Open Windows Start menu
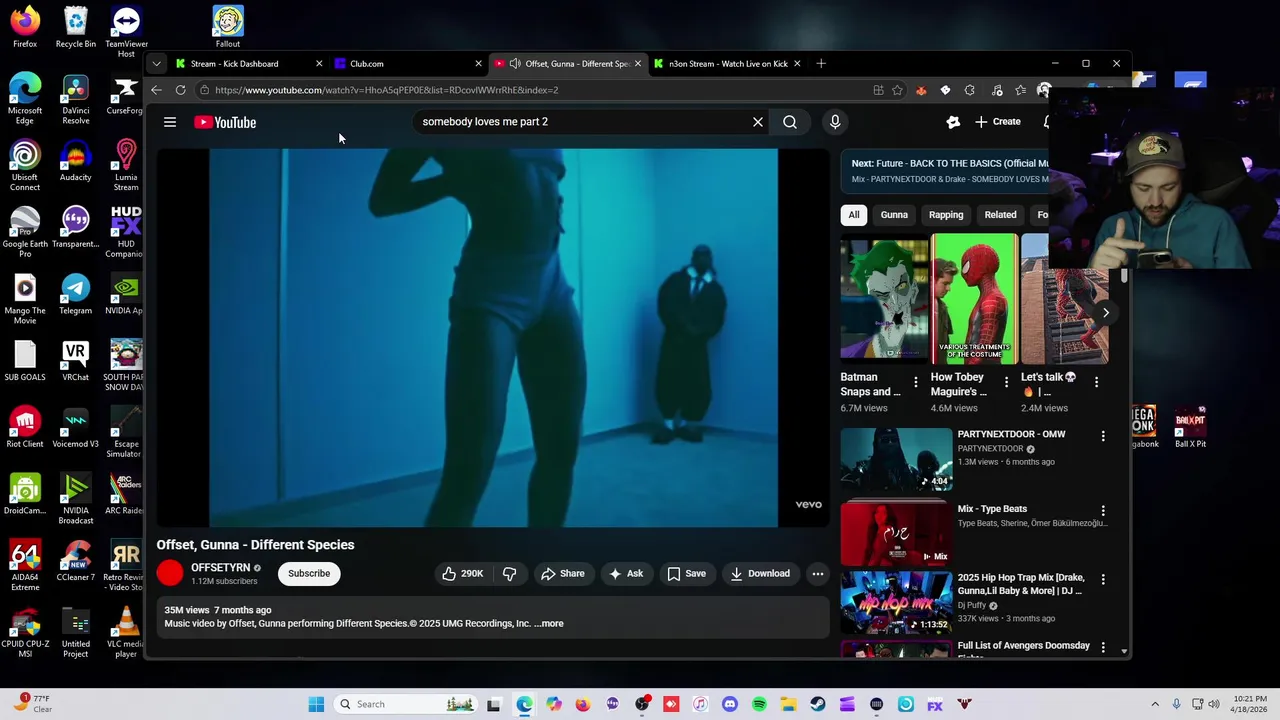 [x=316, y=704]
